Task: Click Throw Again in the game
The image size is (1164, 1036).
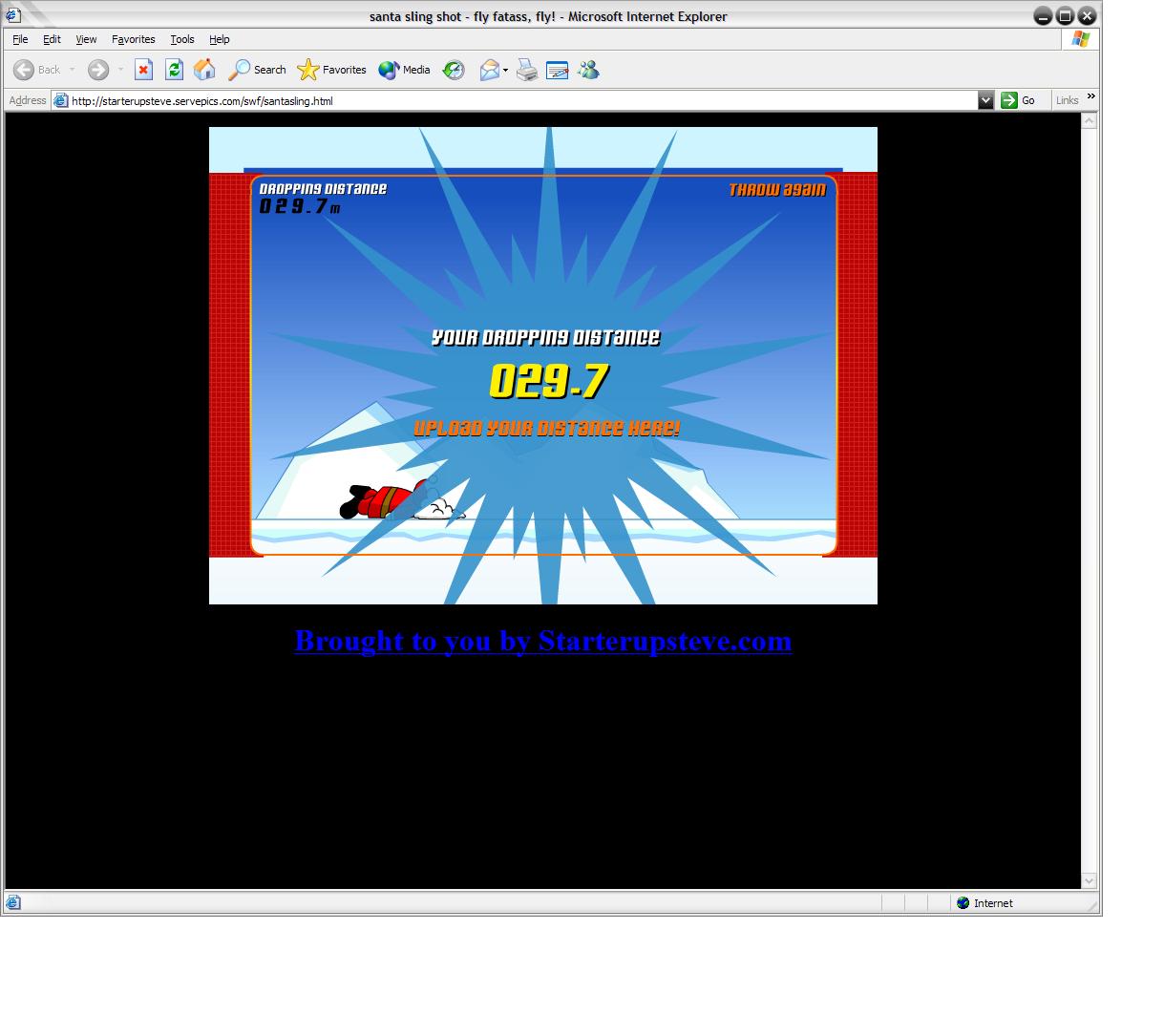Action: click(776, 190)
